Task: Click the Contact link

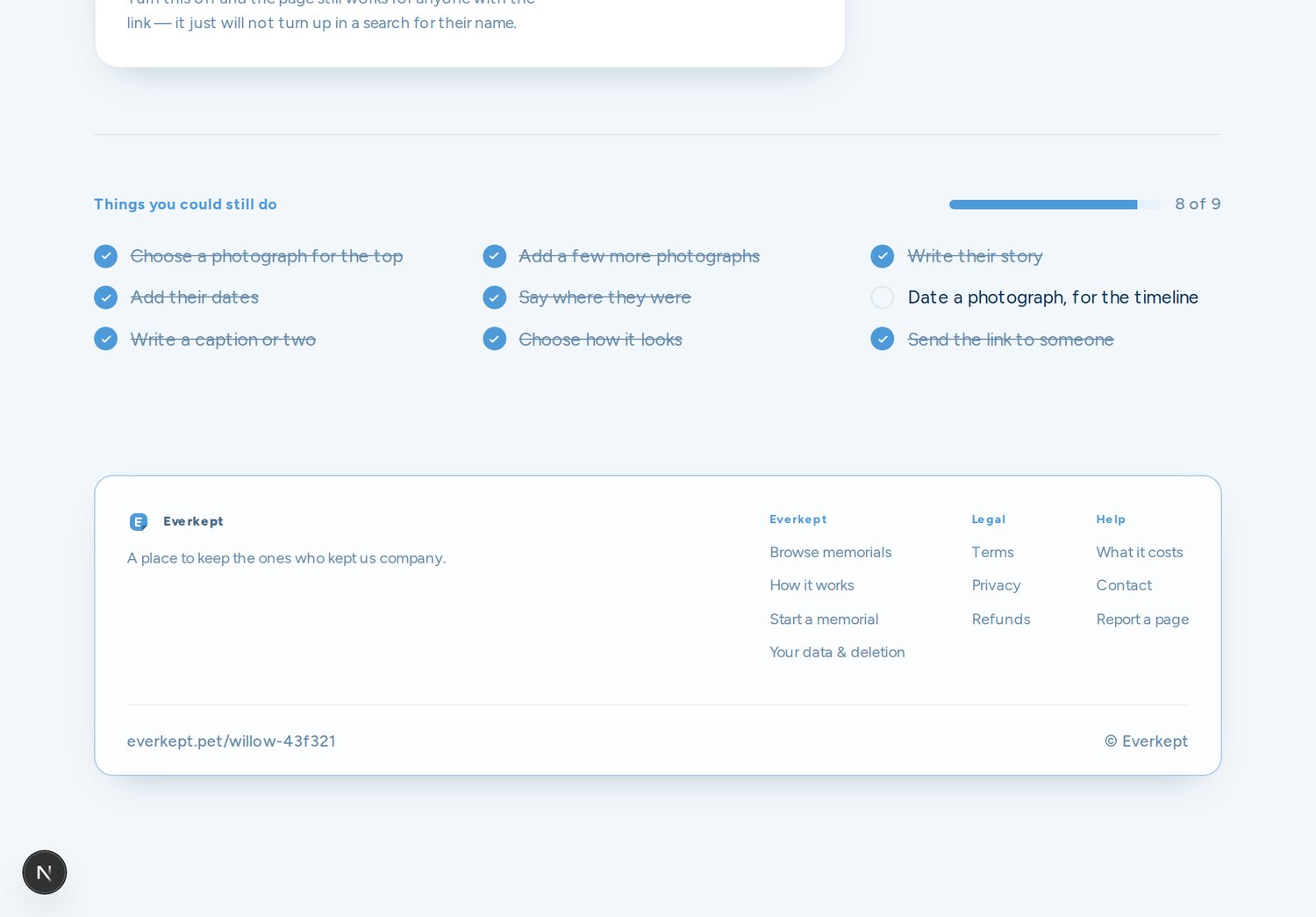Action: point(1124,585)
